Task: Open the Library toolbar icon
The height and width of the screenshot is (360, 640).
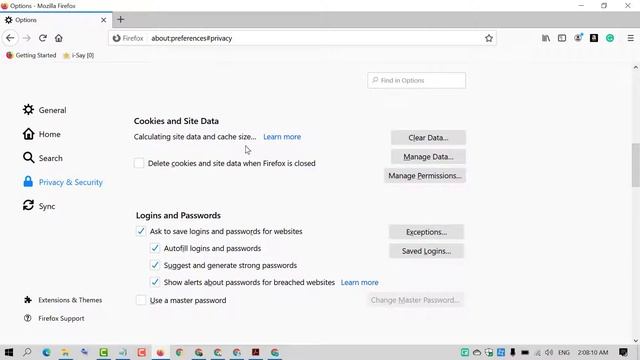Action: (546, 38)
